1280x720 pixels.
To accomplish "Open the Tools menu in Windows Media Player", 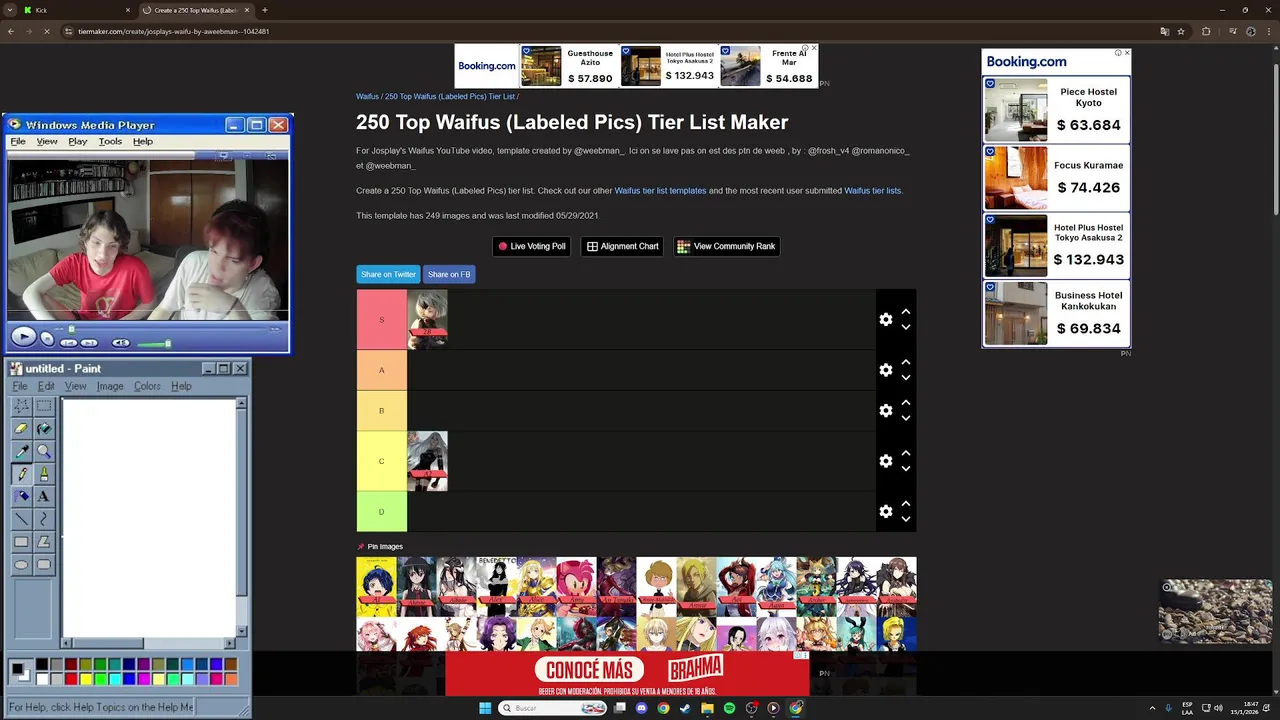I will coord(110,141).
